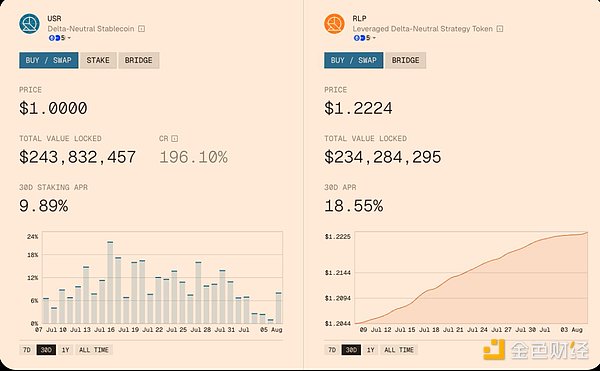Switch USR chart to 7D range

click(x=26, y=350)
